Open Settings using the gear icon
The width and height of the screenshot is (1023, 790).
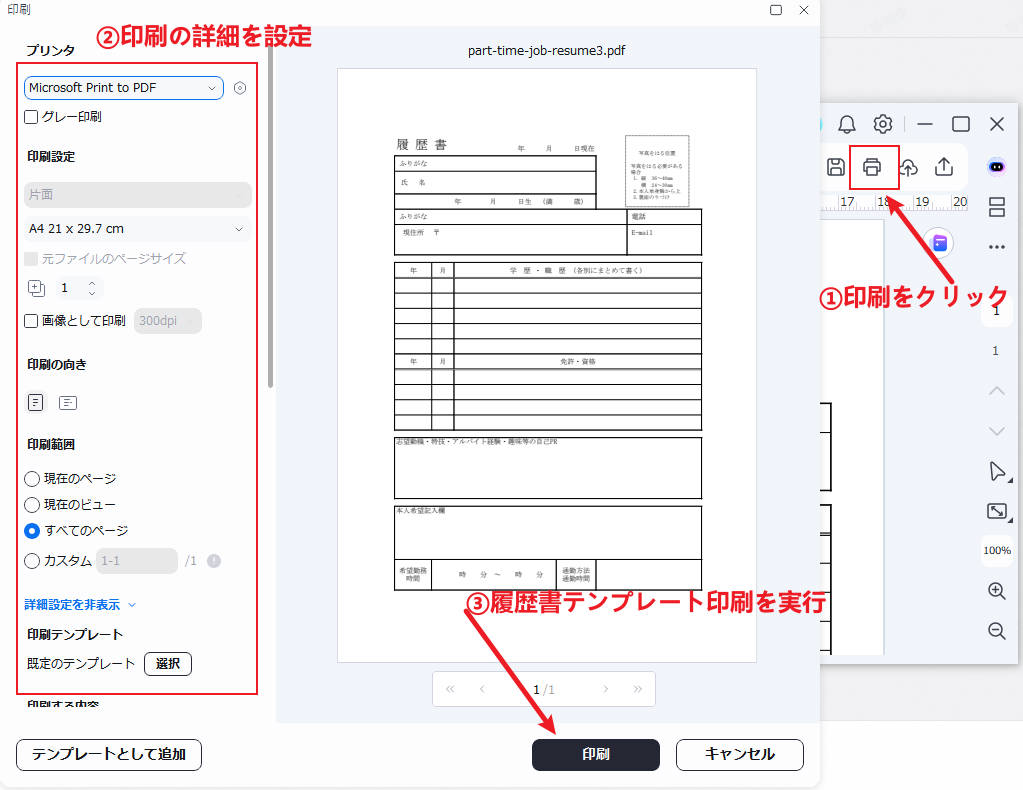[x=882, y=123]
